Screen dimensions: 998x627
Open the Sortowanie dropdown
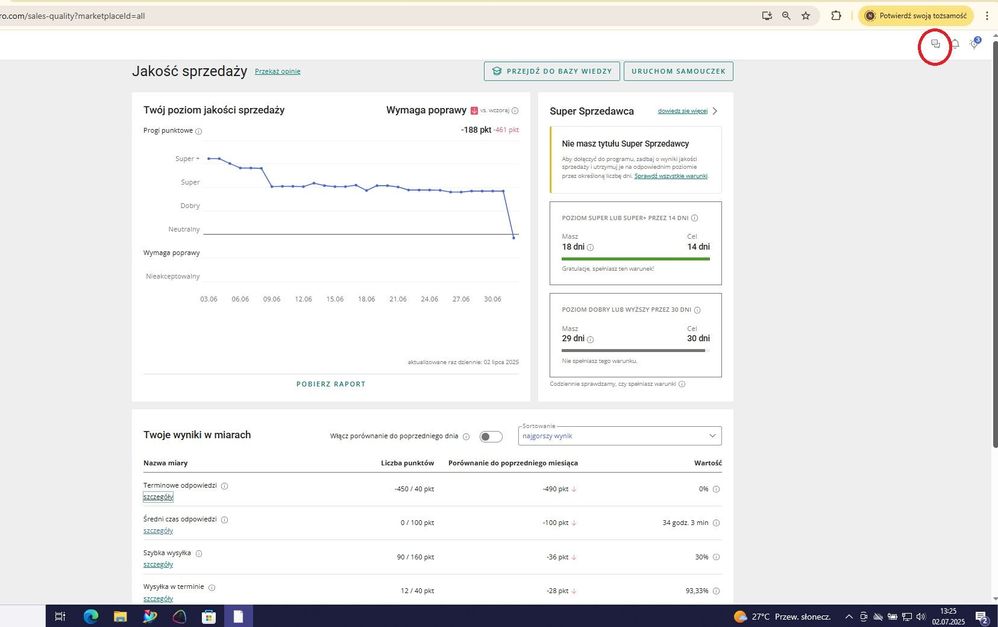pyautogui.click(x=620, y=436)
